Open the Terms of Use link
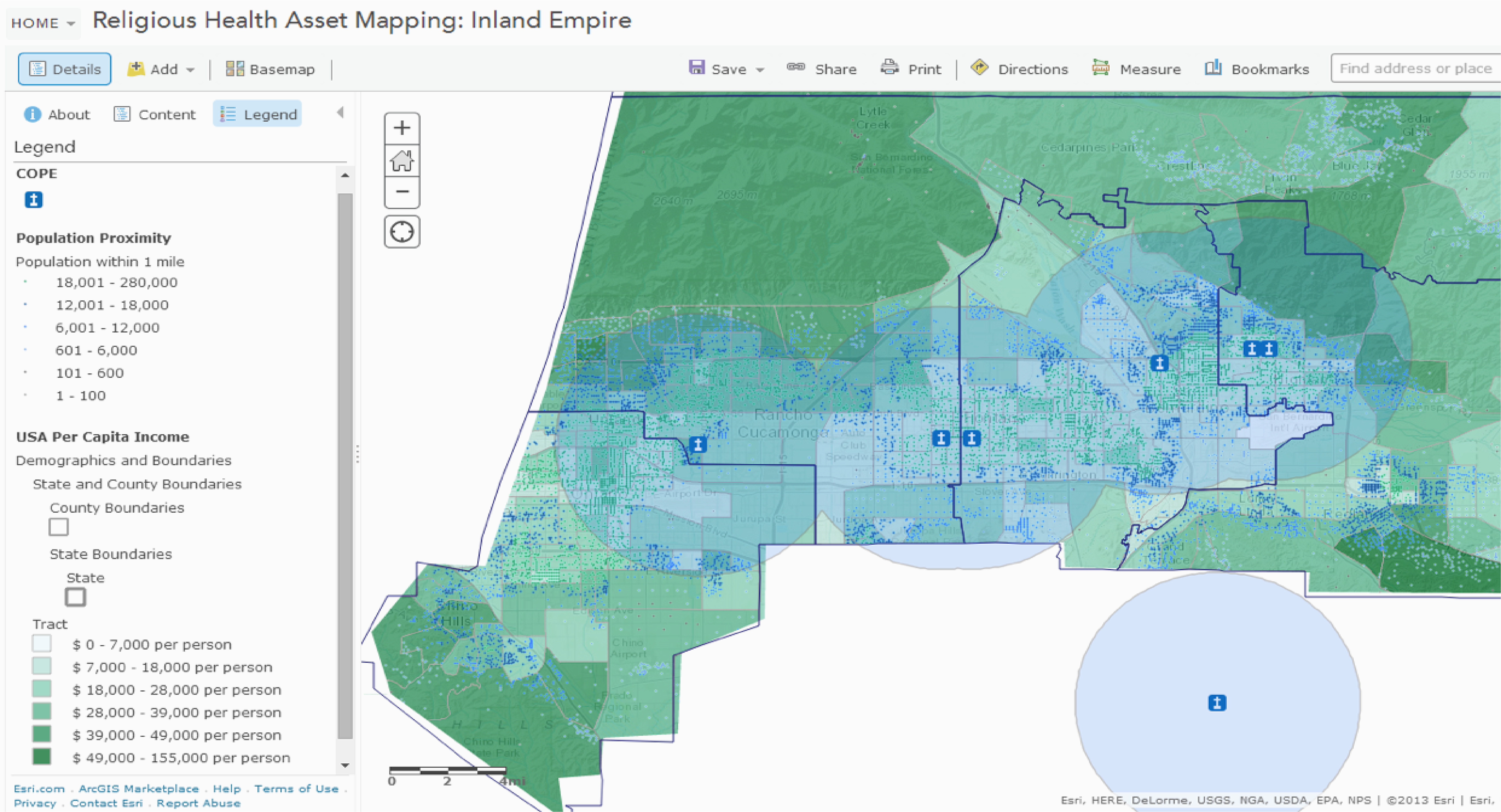This screenshot has width=1501, height=812. 297,789
